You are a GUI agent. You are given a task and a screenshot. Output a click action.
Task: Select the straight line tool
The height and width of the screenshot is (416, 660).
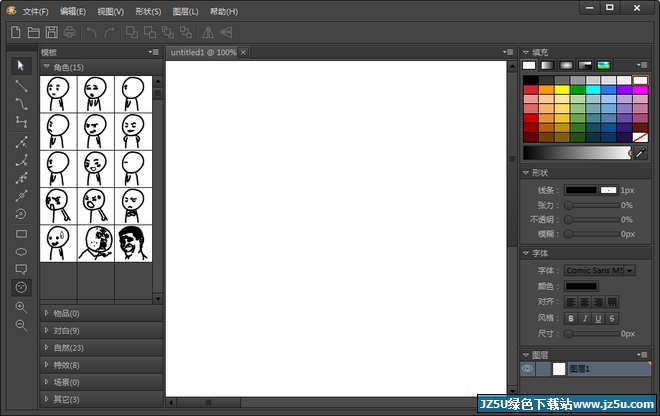tap(21, 85)
